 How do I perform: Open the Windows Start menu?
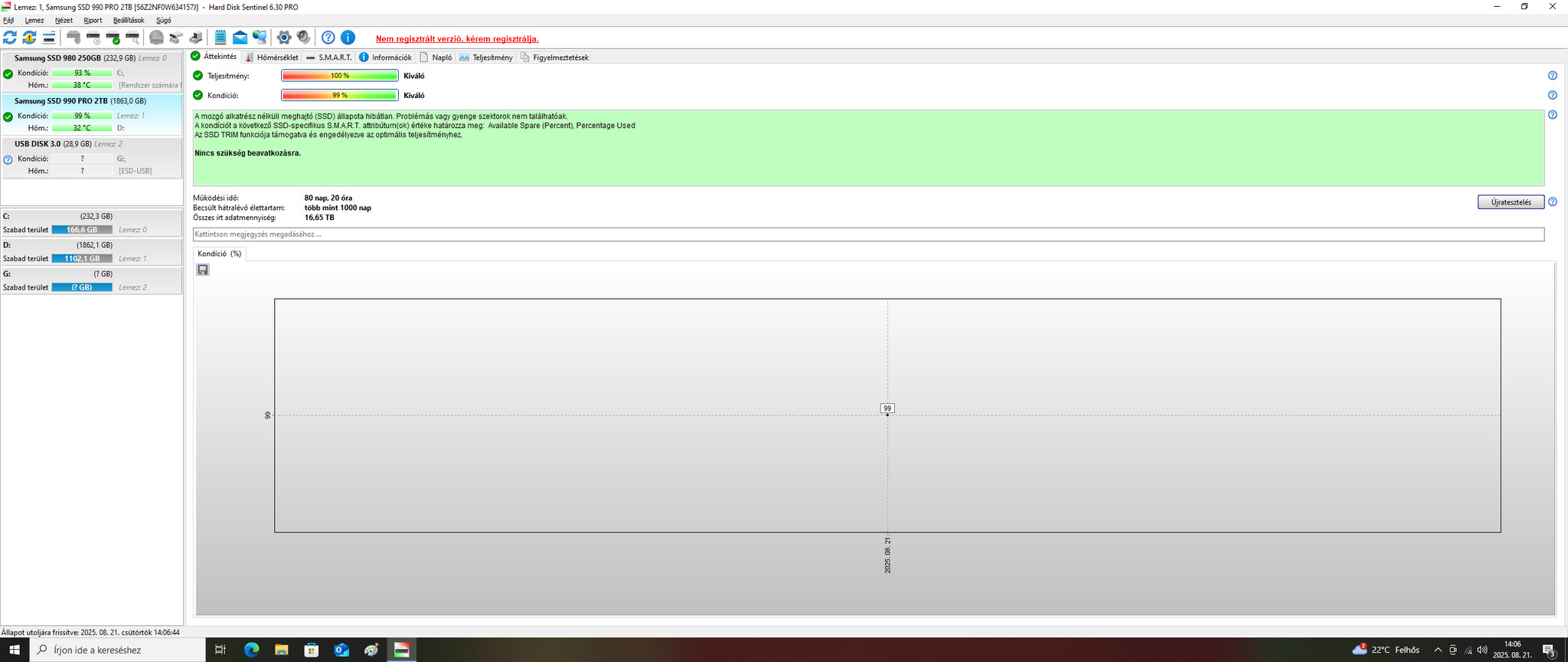click(15, 650)
